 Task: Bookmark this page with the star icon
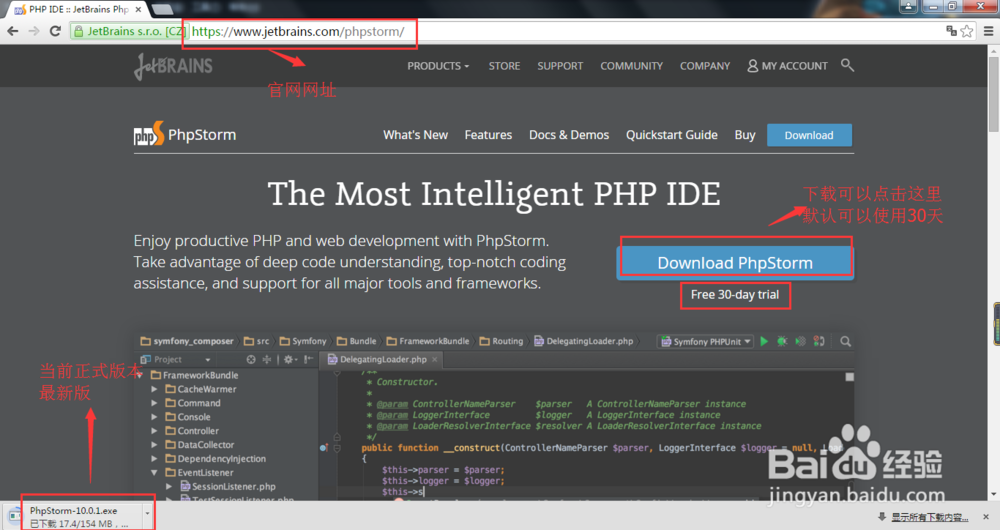967,31
